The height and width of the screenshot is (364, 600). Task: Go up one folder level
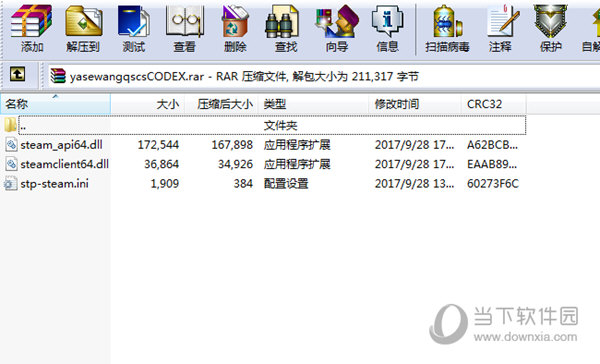(x=18, y=74)
